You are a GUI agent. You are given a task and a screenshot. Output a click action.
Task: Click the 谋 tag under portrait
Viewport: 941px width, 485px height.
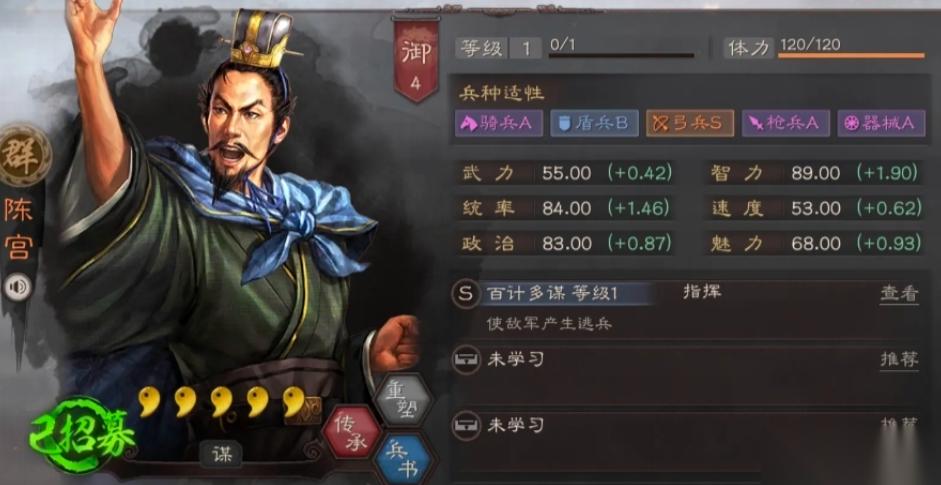point(220,456)
